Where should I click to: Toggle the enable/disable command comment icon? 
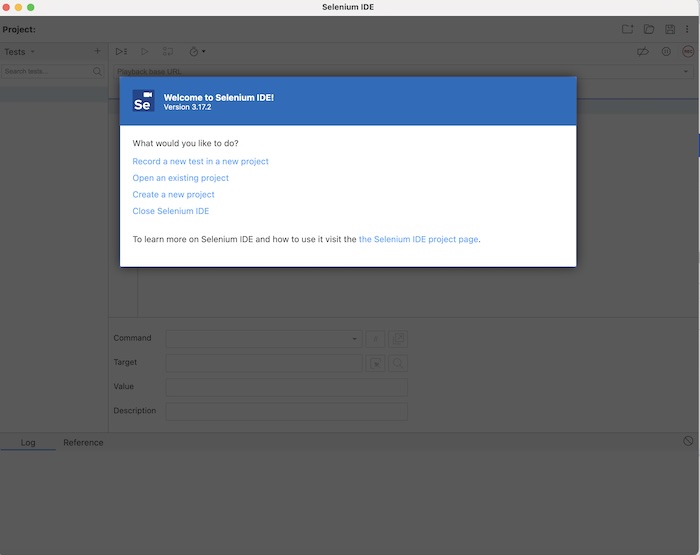[x=375, y=339]
